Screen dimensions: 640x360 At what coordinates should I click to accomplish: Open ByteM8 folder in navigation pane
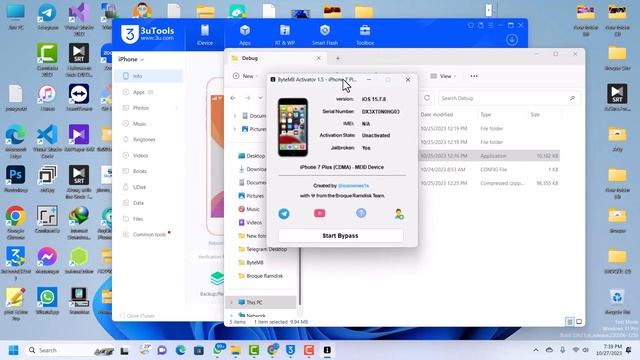coord(251,262)
